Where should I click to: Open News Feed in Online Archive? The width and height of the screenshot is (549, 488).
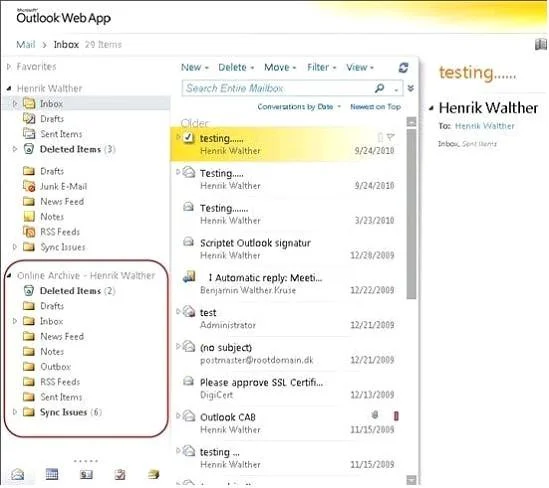(62, 336)
